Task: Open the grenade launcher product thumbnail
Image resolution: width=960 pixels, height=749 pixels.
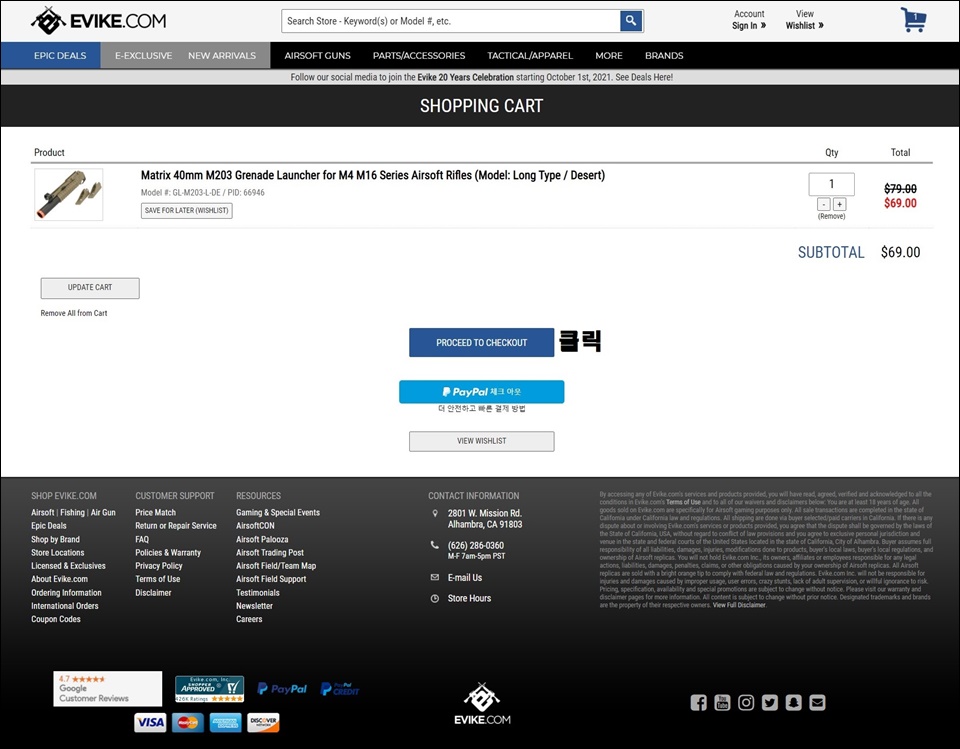Action: pos(69,195)
